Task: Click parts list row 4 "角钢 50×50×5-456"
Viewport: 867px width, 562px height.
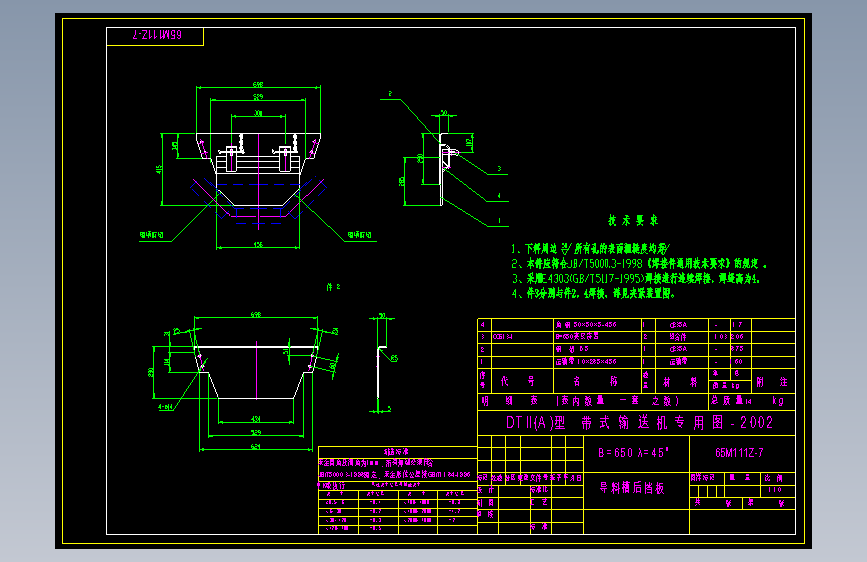Action: click(586, 325)
